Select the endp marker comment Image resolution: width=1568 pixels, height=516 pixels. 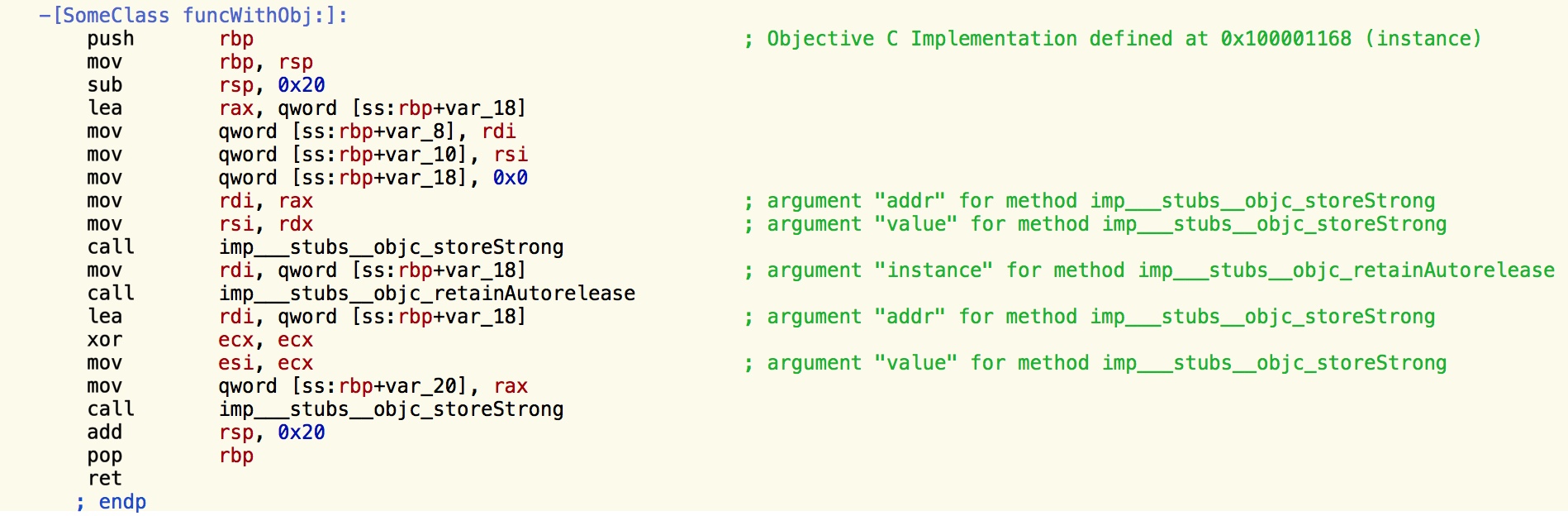(111, 502)
